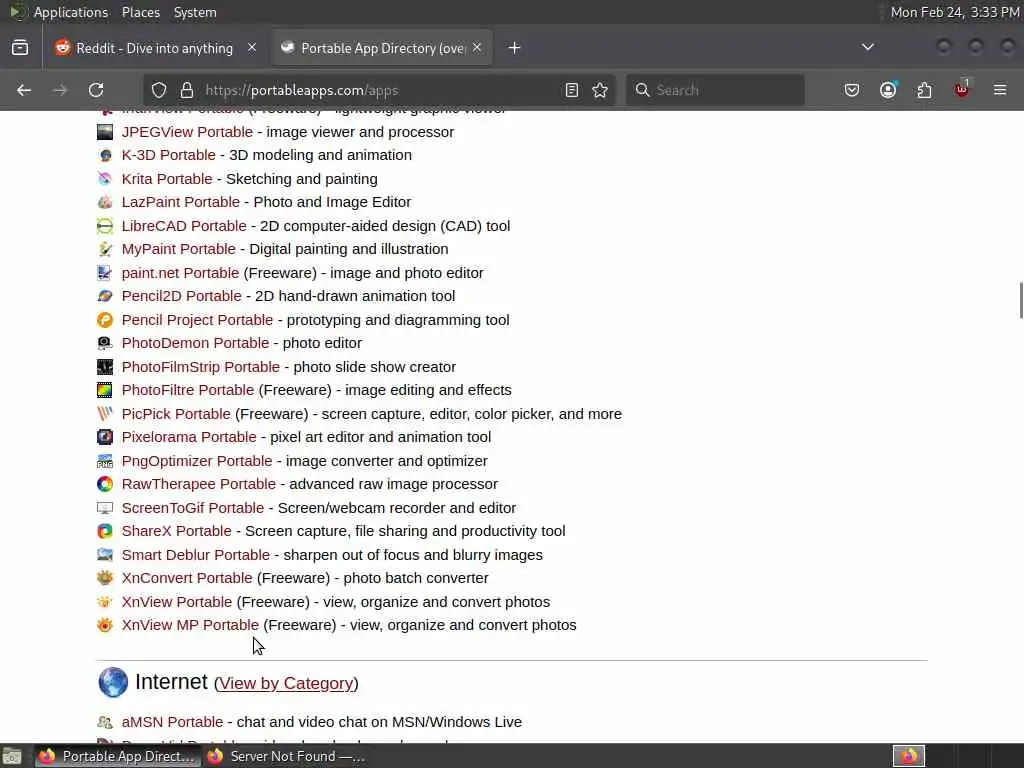Reload the current page
Viewport: 1024px width, 768px height.
(96, 90)
